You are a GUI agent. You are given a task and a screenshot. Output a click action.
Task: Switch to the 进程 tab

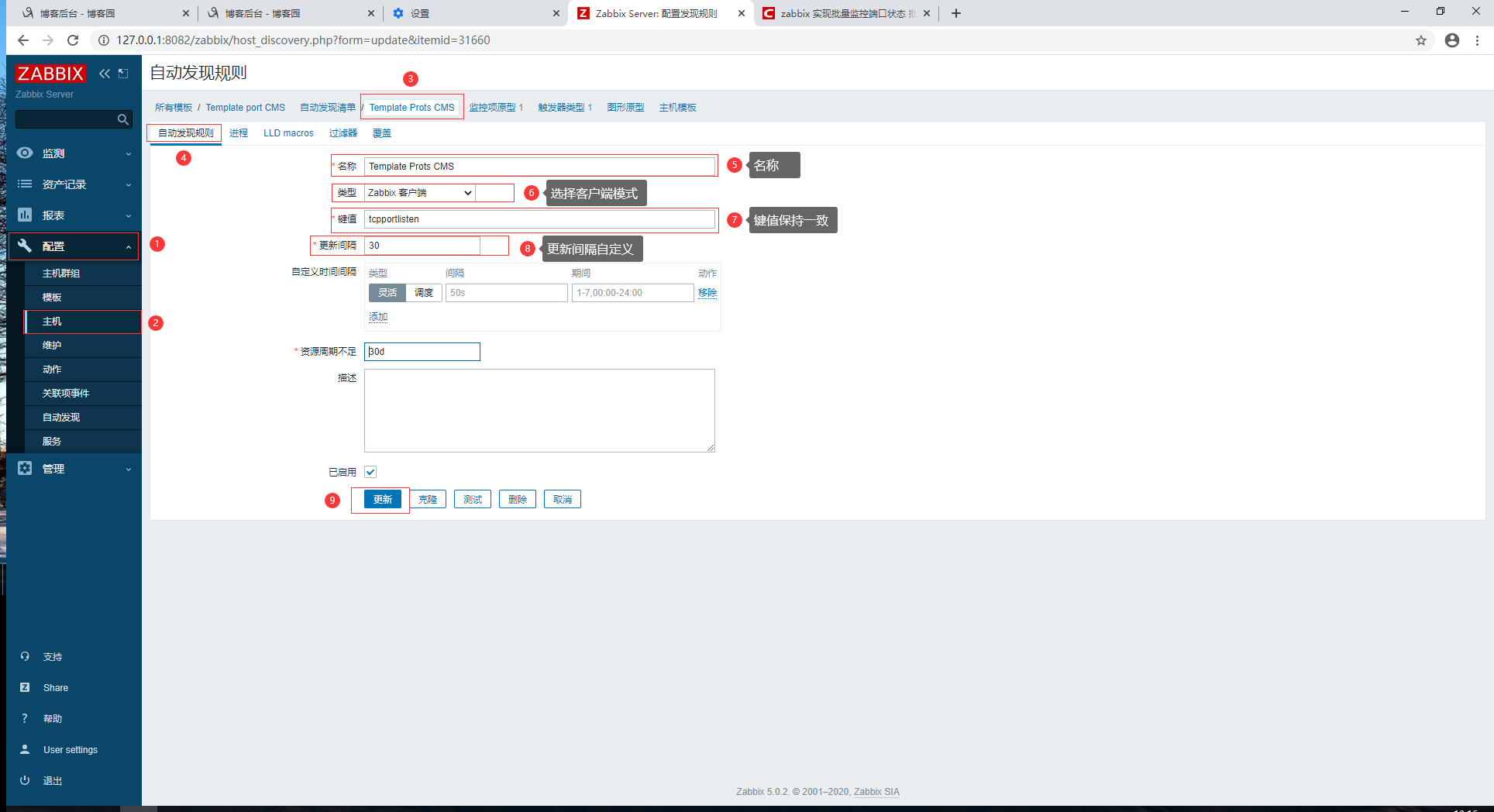239,133
